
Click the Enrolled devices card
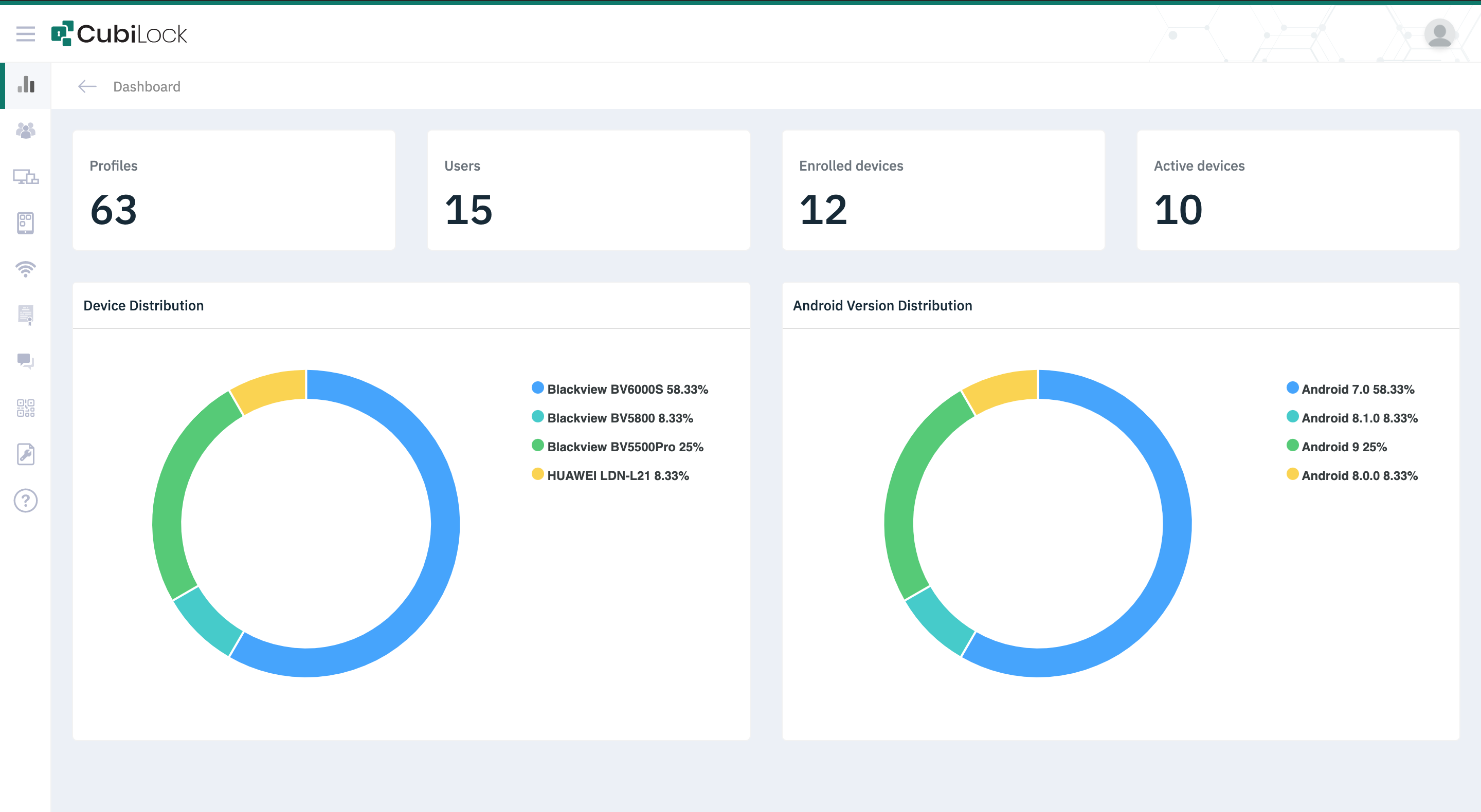click(943, 190)
